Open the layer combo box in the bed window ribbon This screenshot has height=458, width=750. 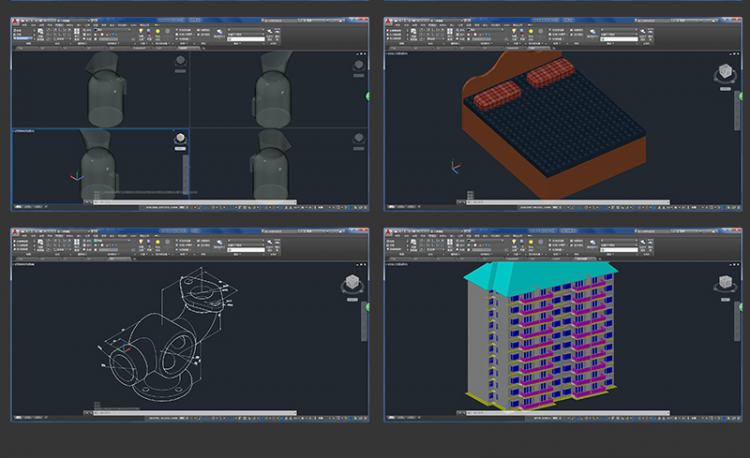click(x=485, y=30)
